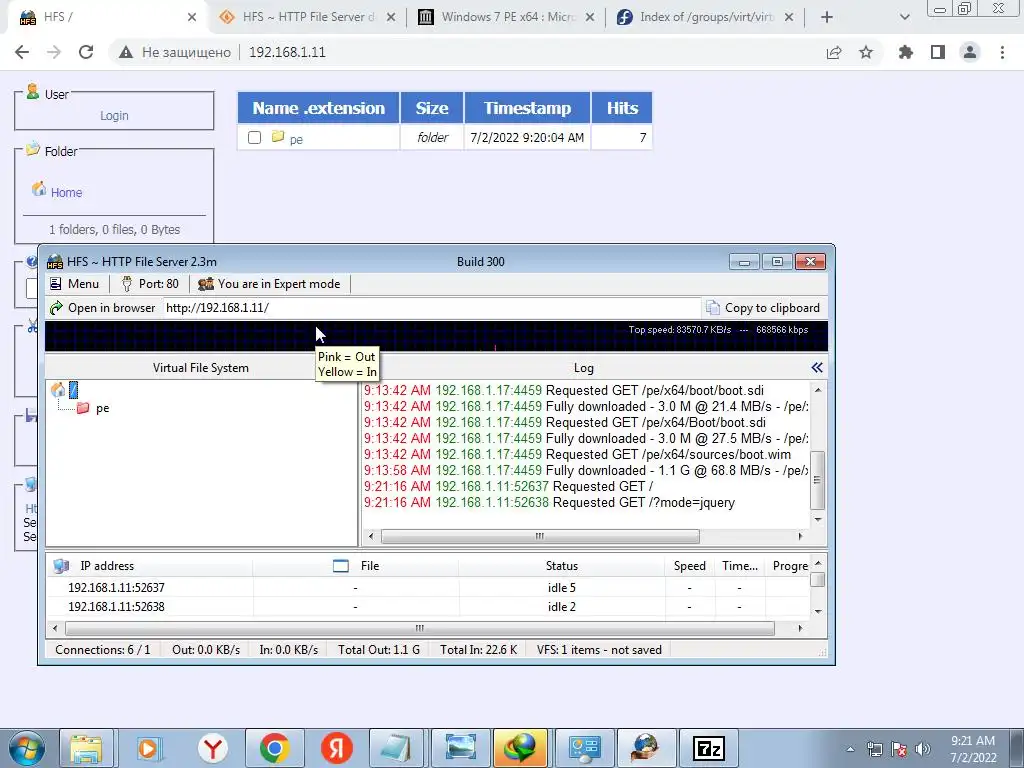Tick the checkbox next to pe folder
1024x768 pixels.
pos(255,138)
